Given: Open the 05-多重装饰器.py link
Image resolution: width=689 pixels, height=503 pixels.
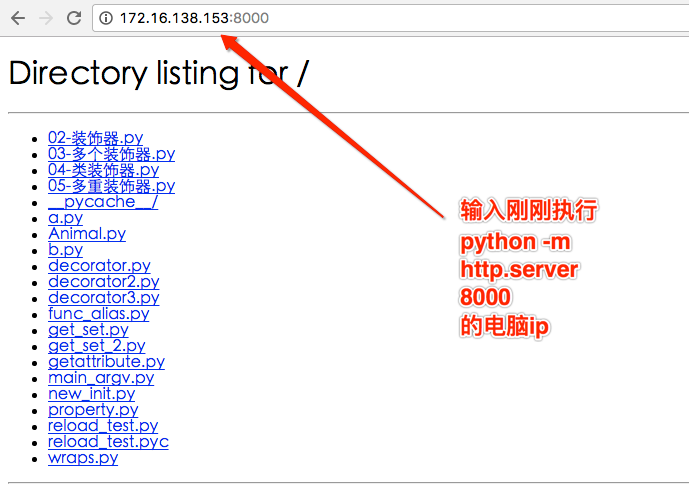Looking at the screenshot, I should coord(111,186).
